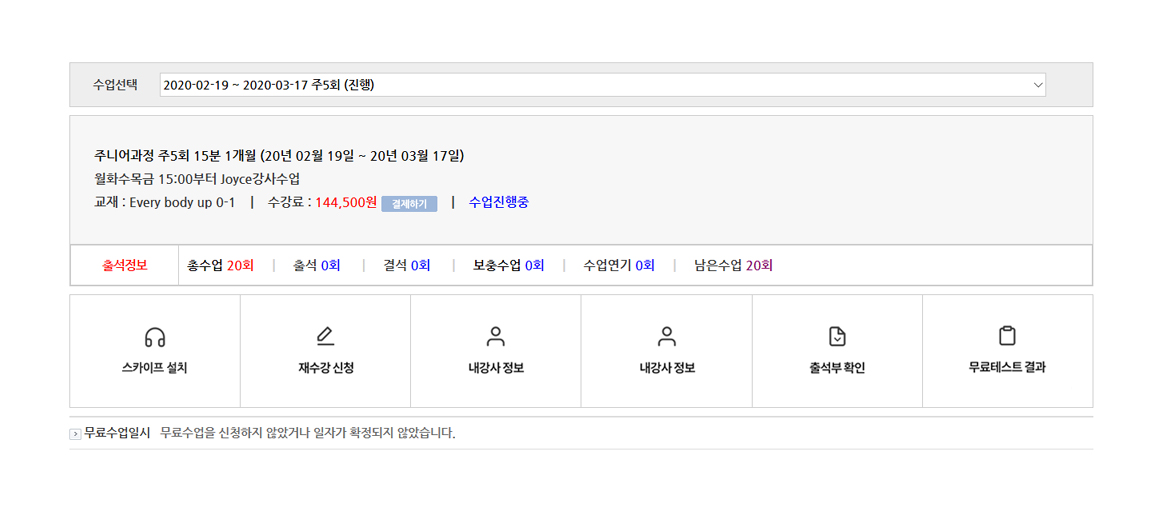
Task: Select the 출석정보 tab
Action: 125,266
